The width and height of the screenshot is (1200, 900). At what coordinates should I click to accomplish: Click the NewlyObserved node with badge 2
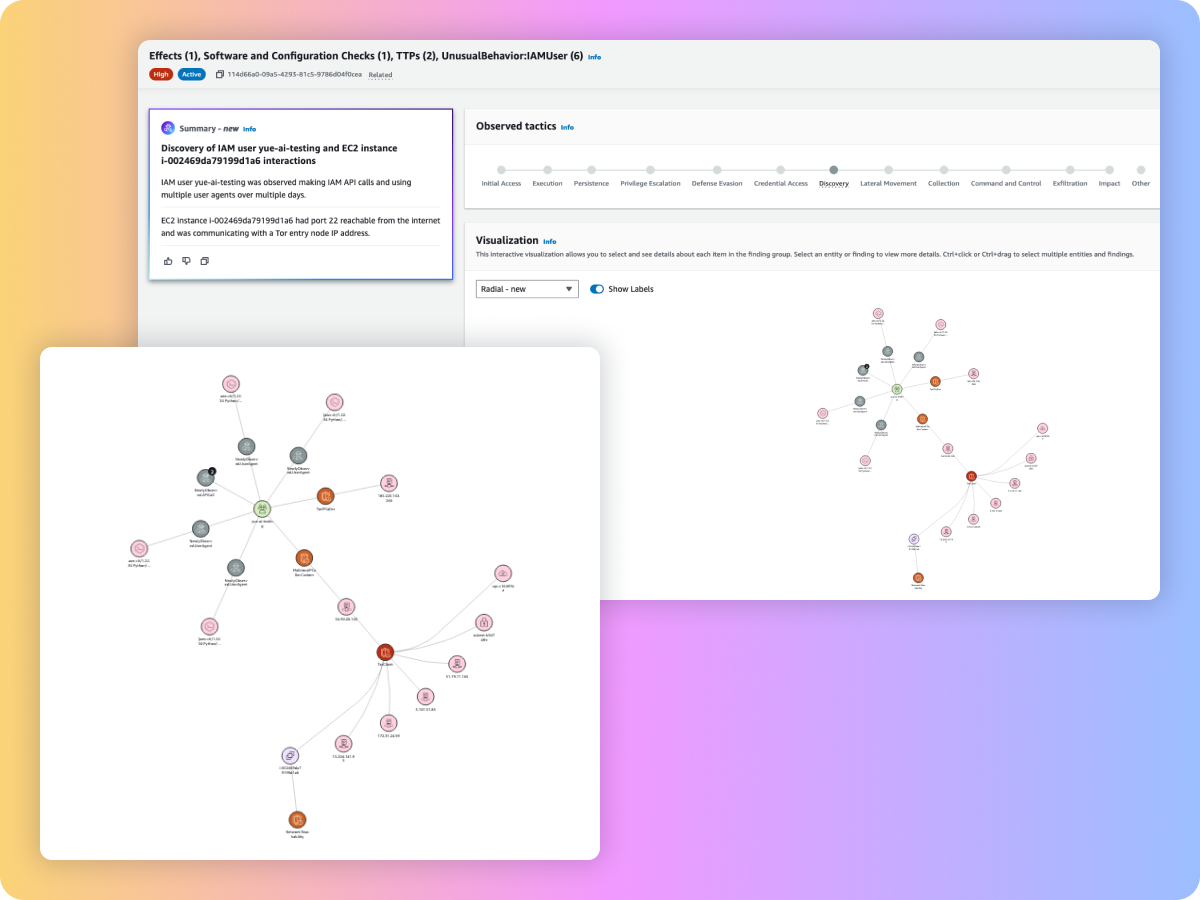pos(205,478)
